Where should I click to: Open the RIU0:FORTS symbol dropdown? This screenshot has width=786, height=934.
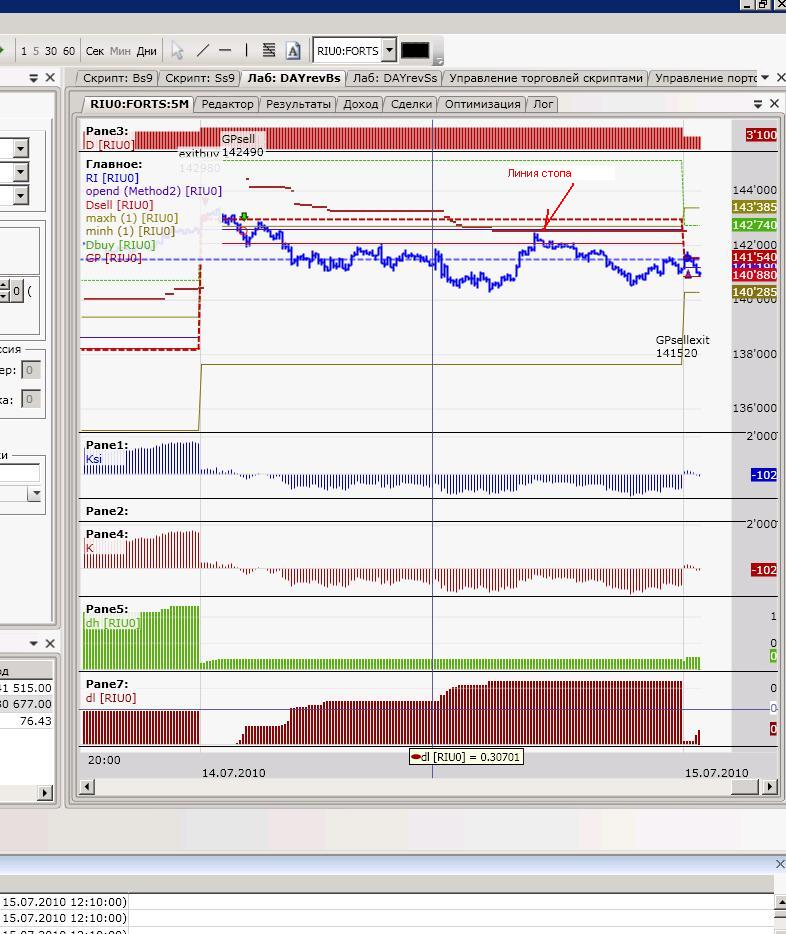click(x=389, y=50)
